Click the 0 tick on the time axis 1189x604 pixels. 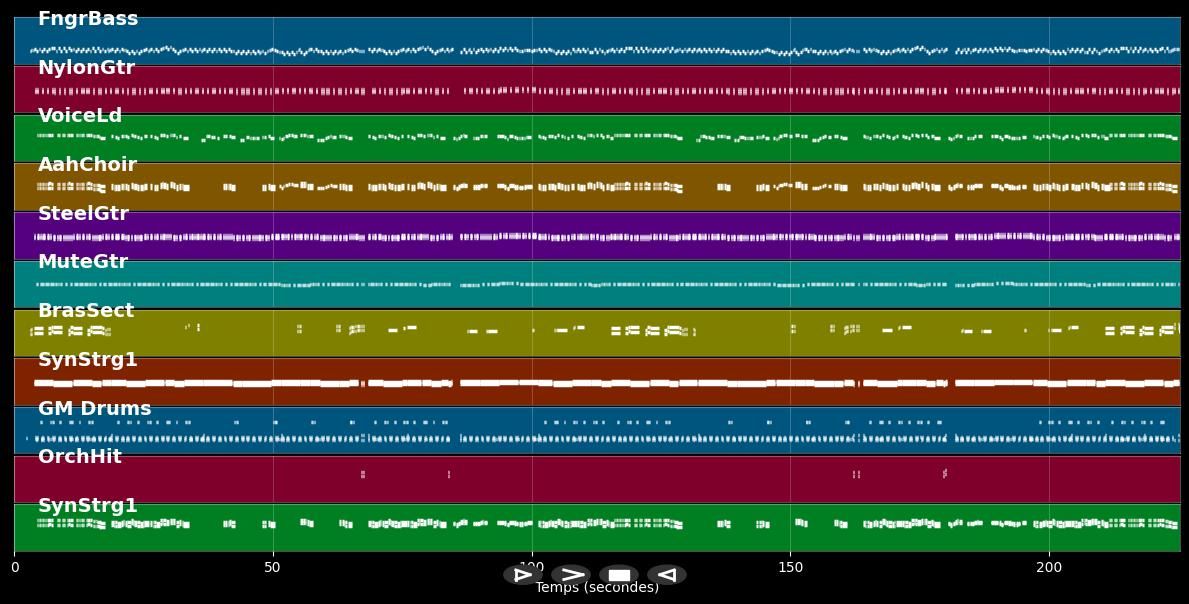[14, 568]
